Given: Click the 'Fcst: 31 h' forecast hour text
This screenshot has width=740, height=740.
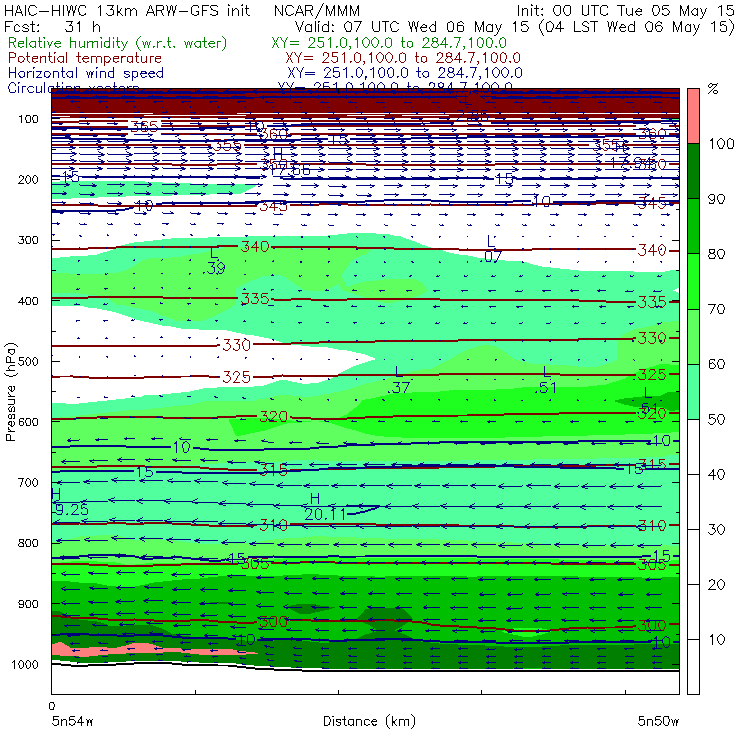Looking at the screenshot, I should 52,26.
